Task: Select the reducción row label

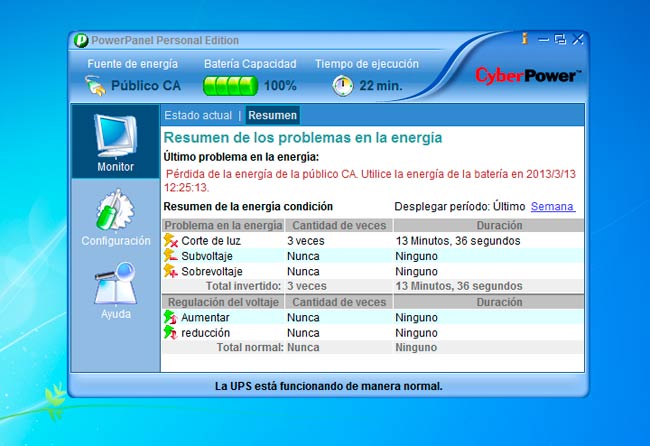Action: pos(205,333)
